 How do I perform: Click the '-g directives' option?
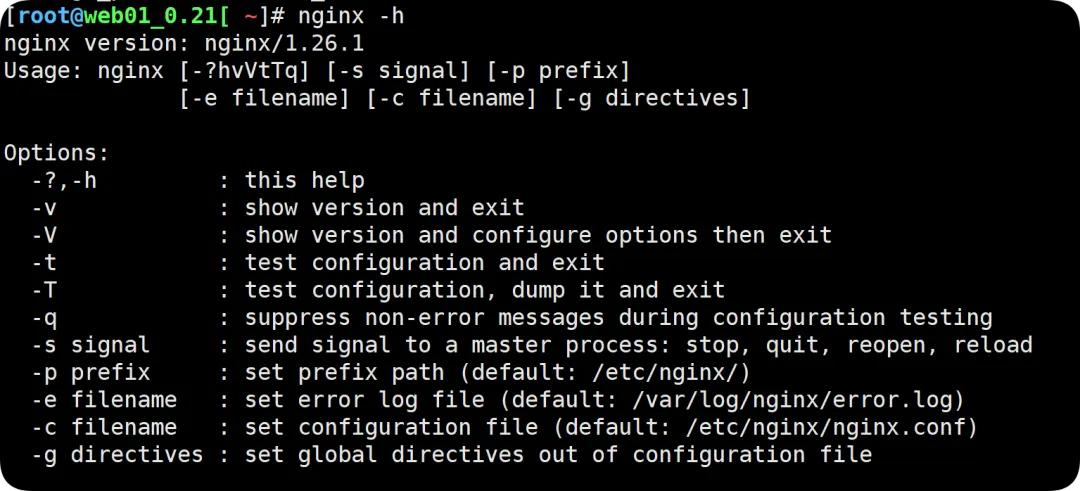(x=117, y=455)
